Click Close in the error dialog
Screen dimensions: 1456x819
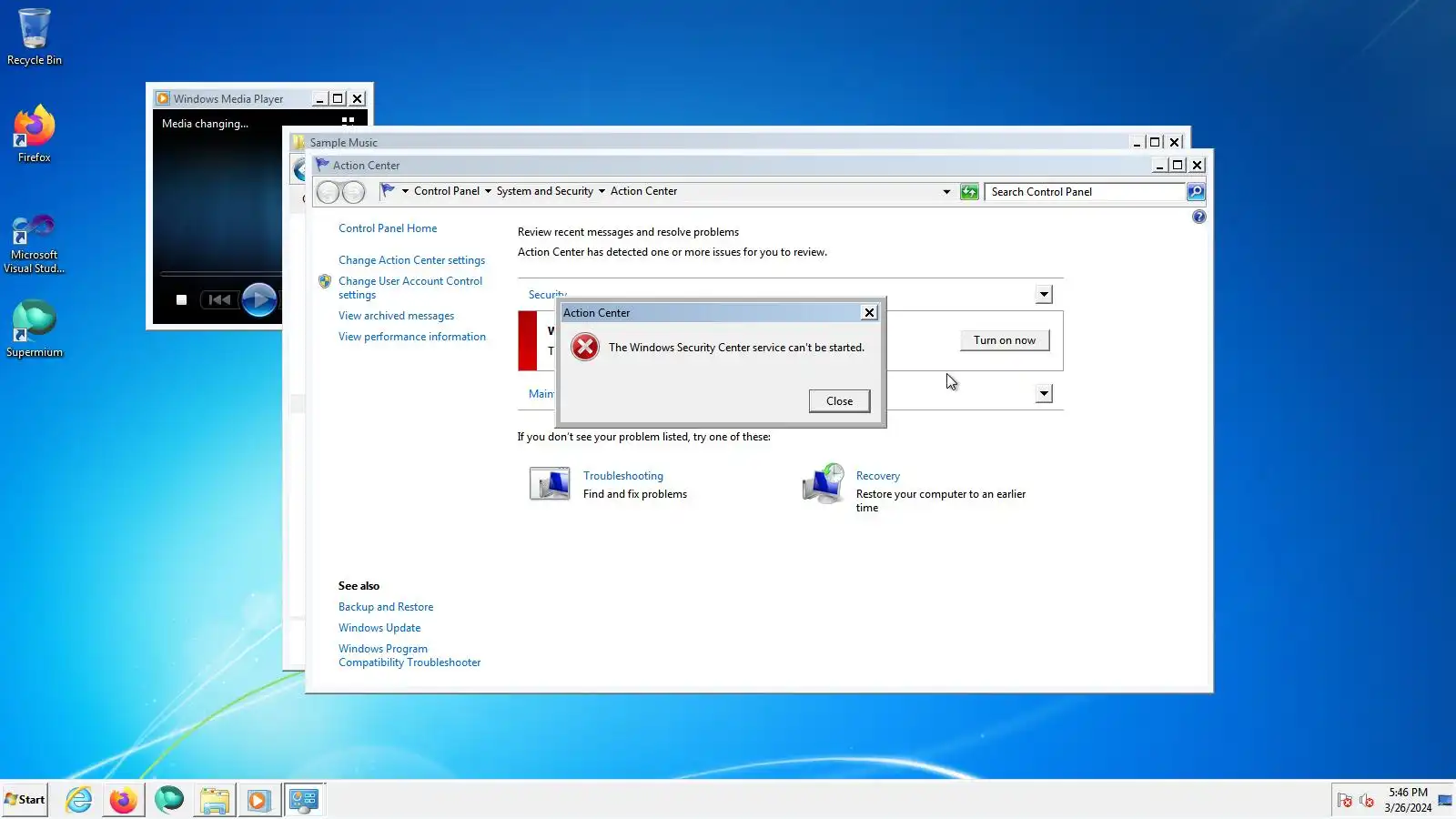[x=839, y=401]
